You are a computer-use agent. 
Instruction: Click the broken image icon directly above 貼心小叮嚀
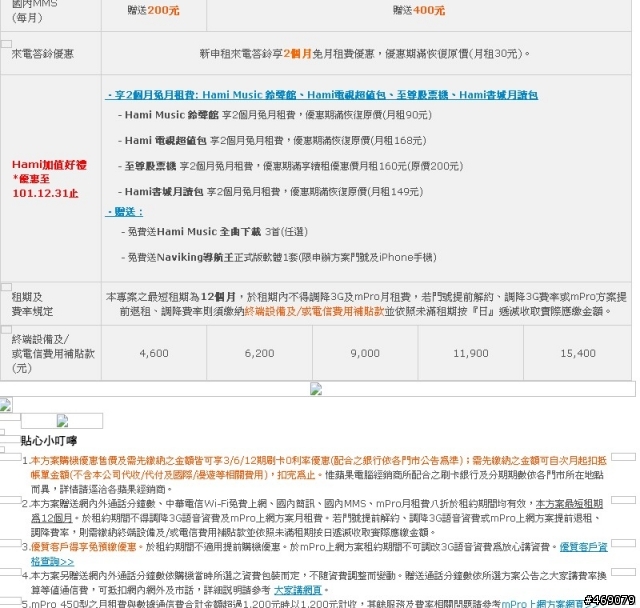pyautogui.click(x=62, y=420)
